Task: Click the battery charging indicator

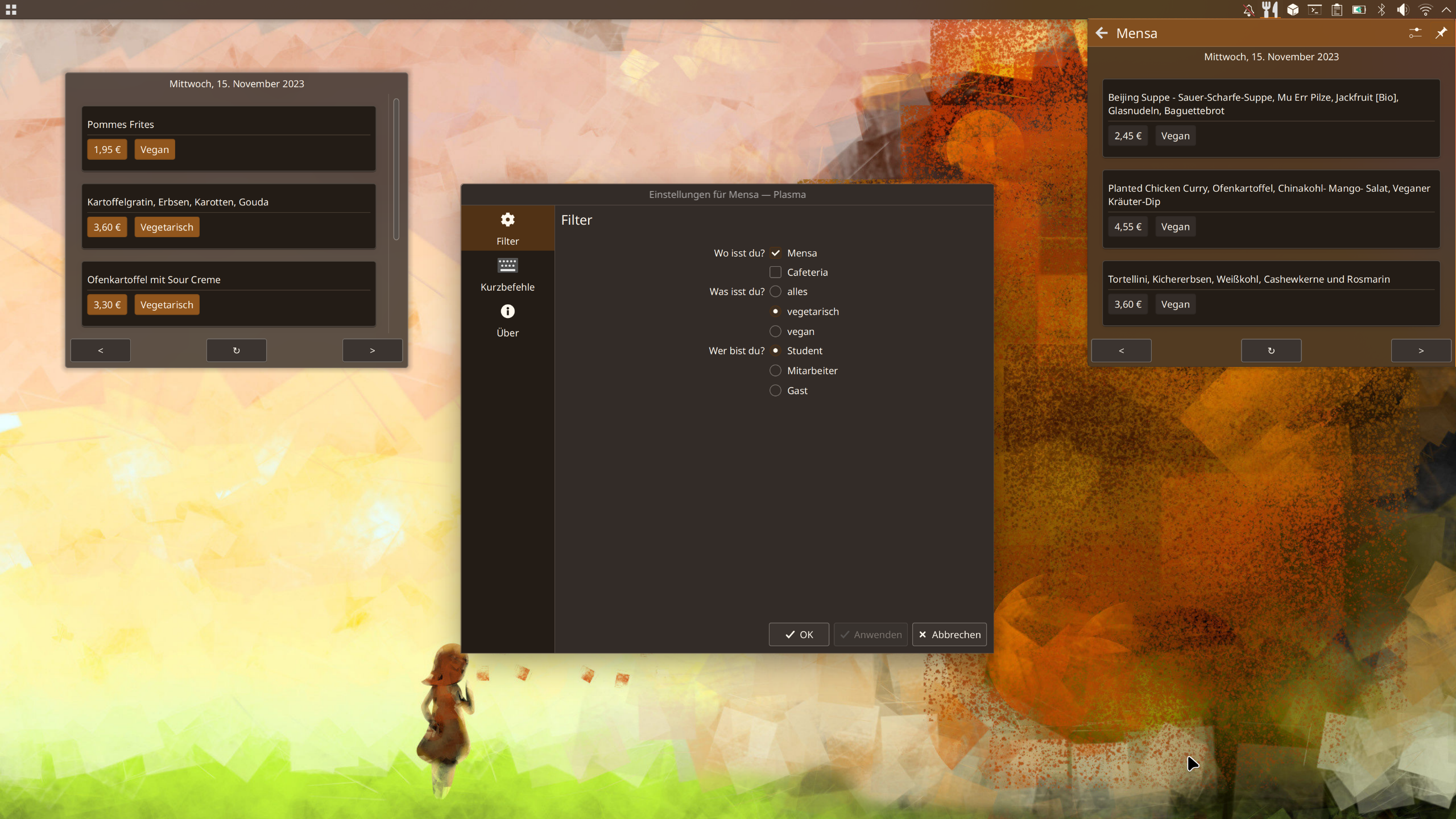Action: 1359,10
